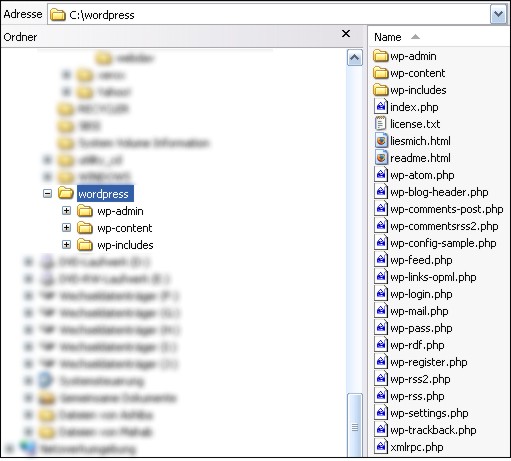
Task: Click the index.php file name
Action: tap(414, 107)
